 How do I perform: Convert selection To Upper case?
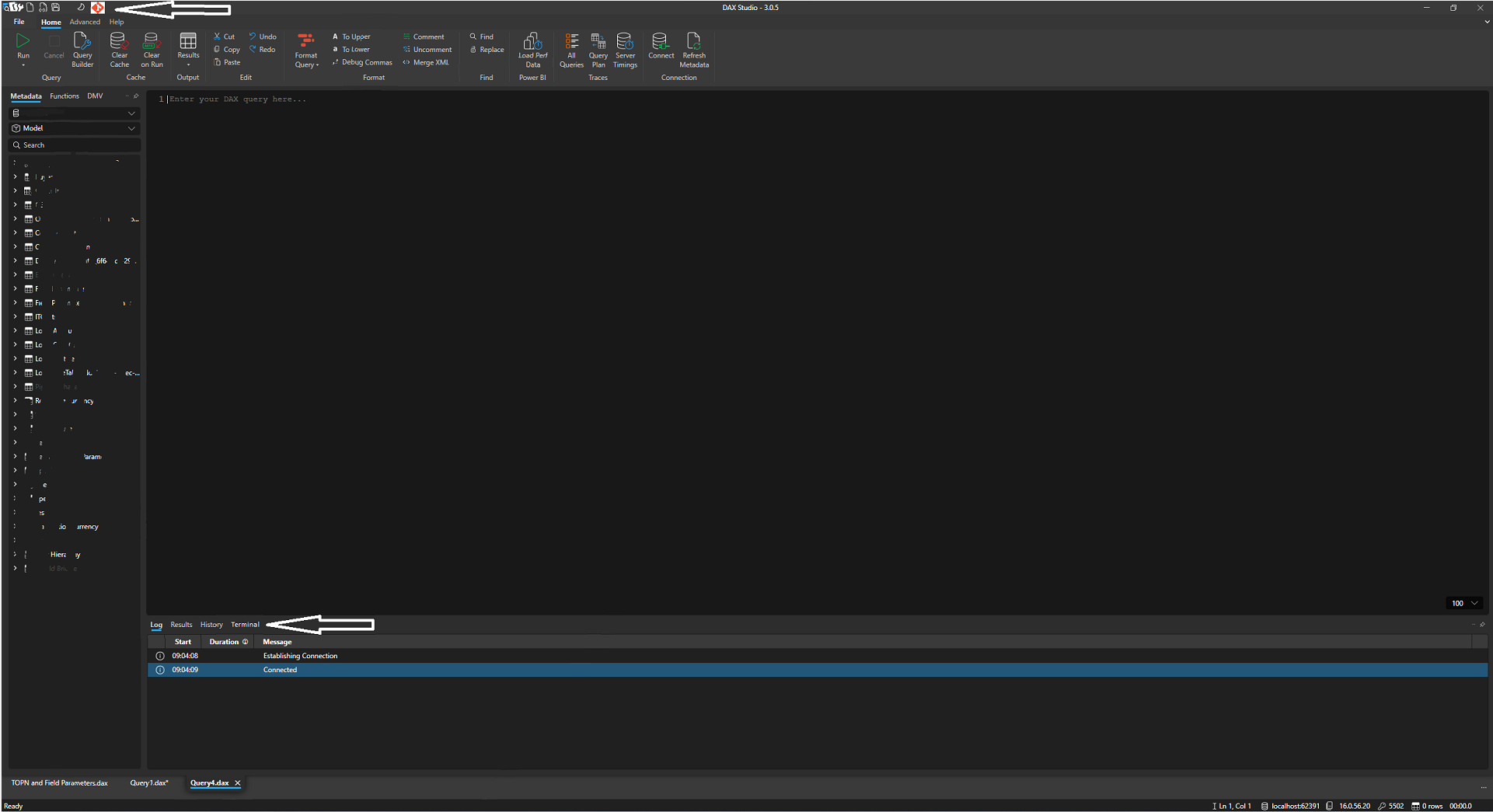pos(351,37)
